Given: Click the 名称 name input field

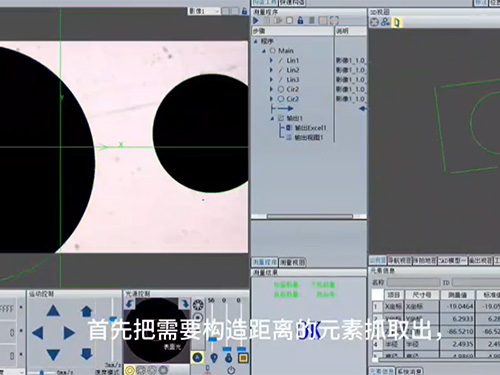Looking at the screenshot, I should pos(413,283).
